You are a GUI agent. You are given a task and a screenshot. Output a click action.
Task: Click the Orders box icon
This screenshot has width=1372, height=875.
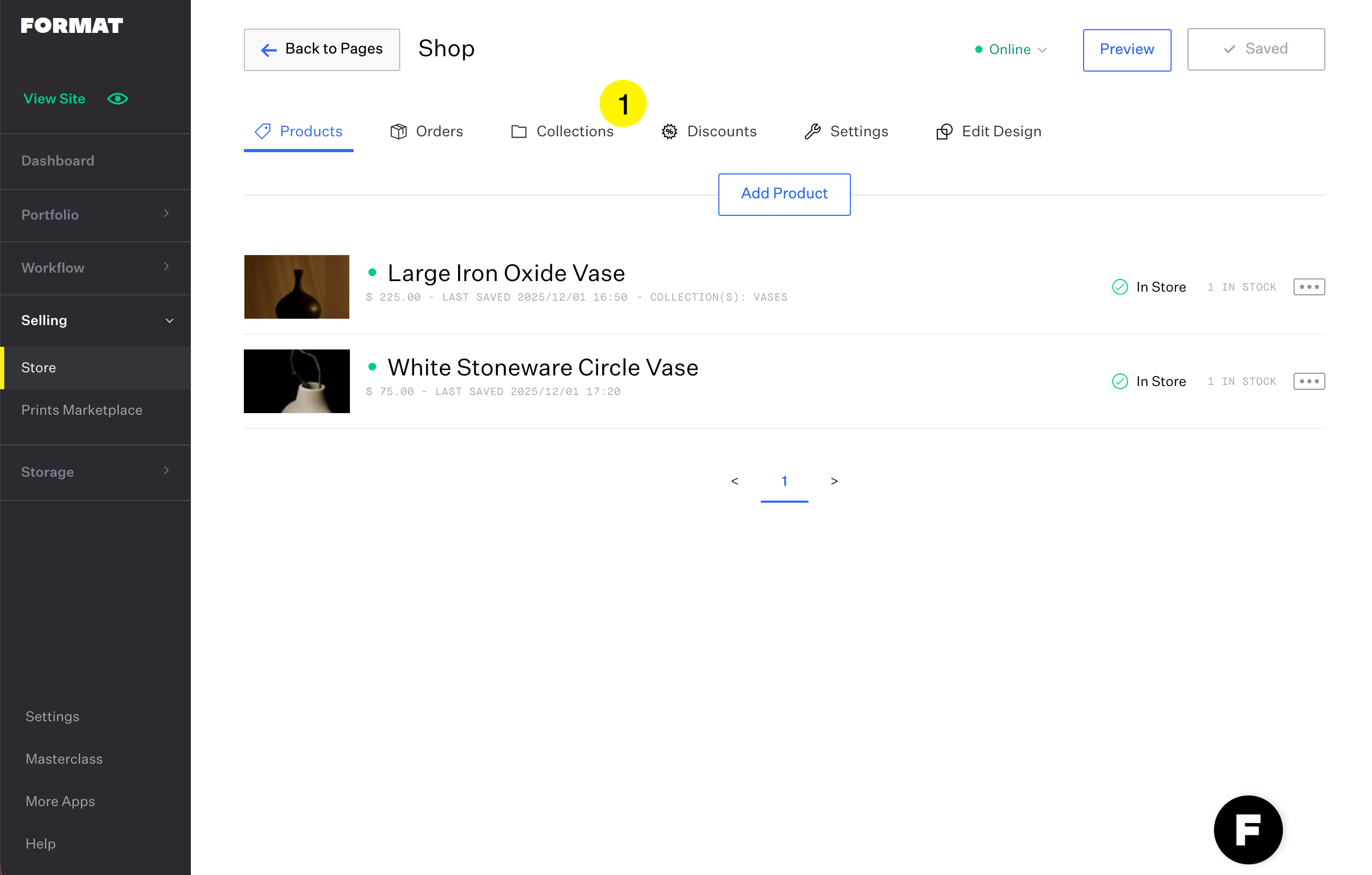pyautogui.click(x=398, y=132)
